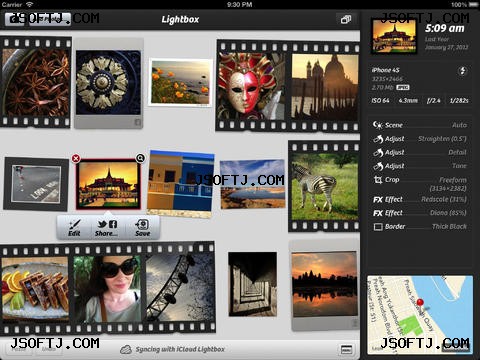Choose Edit in the photo popup
Viewport: 480px width, 360px height.
(74, 228)
